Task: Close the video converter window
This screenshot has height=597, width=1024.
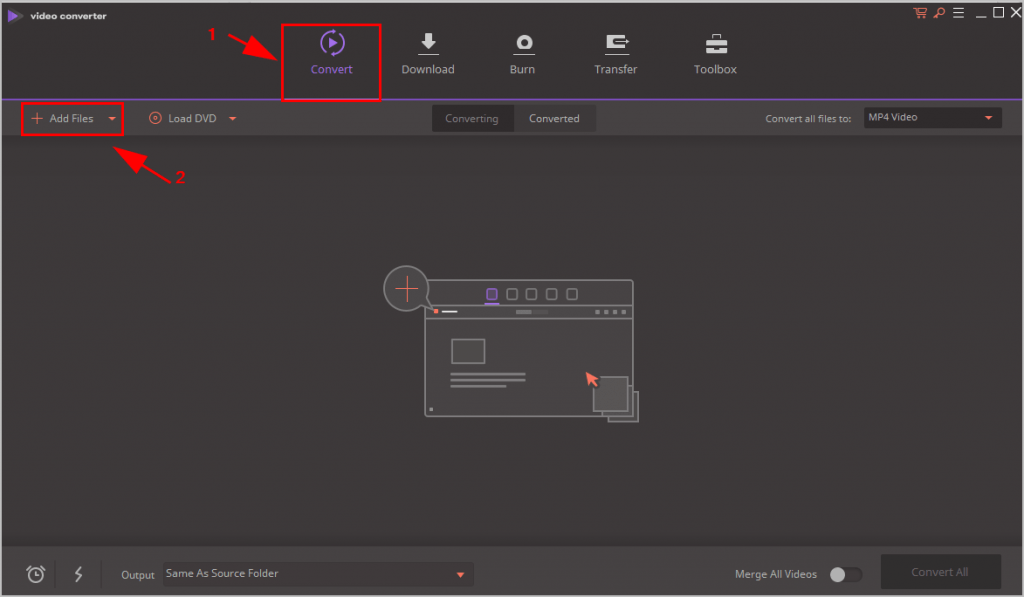Action: [1016, 12]
